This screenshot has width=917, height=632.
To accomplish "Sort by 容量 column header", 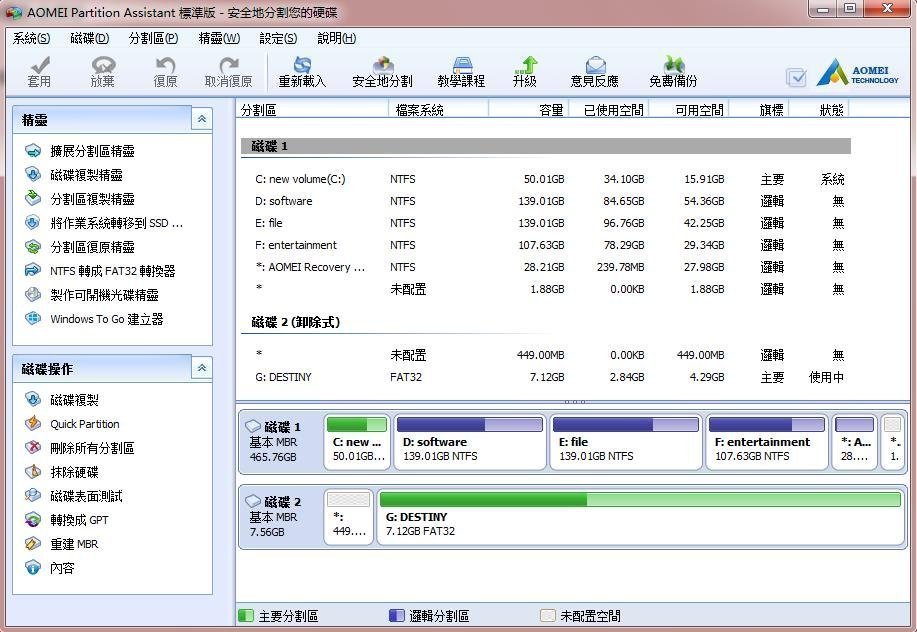I will pyautogui.click(x=529, y=109).
